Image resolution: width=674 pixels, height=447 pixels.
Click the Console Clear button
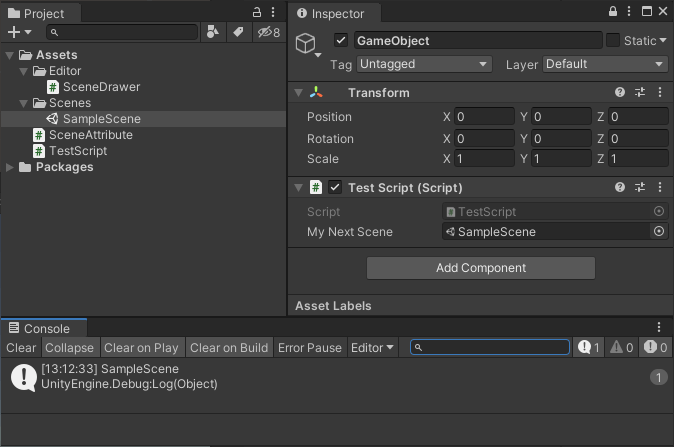pyautogui.click(x=21, y=347)
